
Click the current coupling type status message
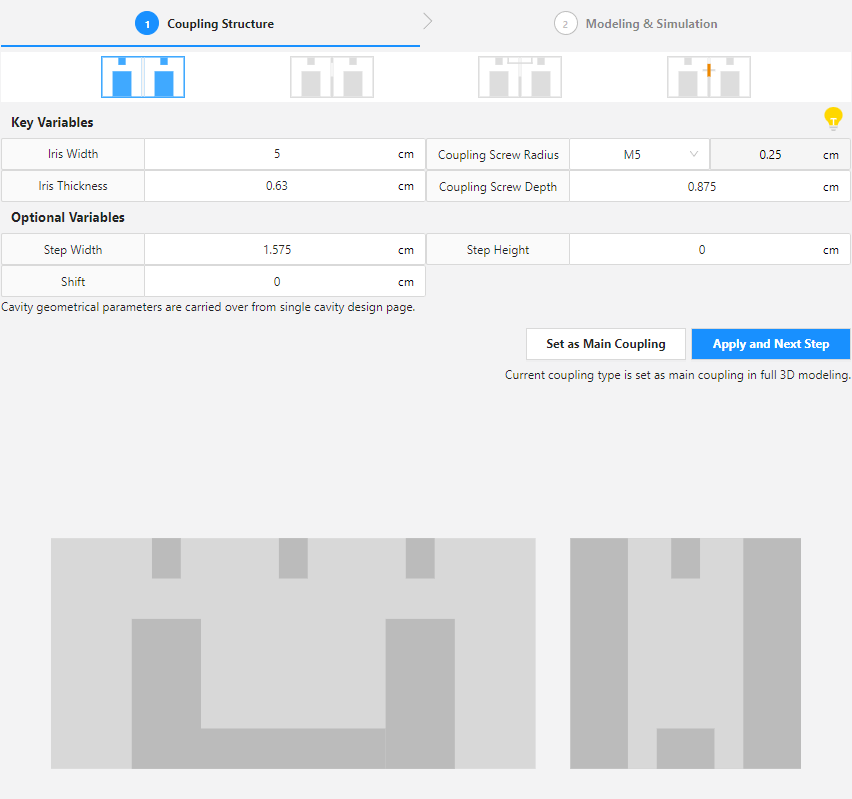click(x=678, y=375)
